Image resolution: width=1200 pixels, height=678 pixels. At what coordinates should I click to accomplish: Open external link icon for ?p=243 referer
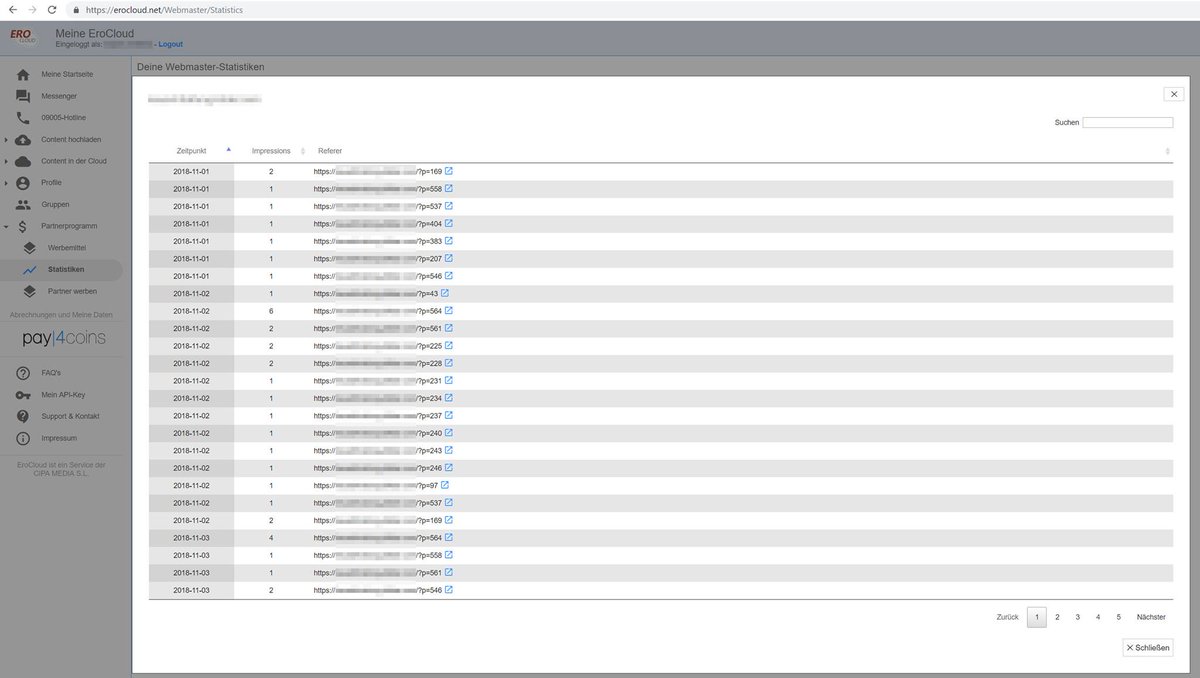449,450
